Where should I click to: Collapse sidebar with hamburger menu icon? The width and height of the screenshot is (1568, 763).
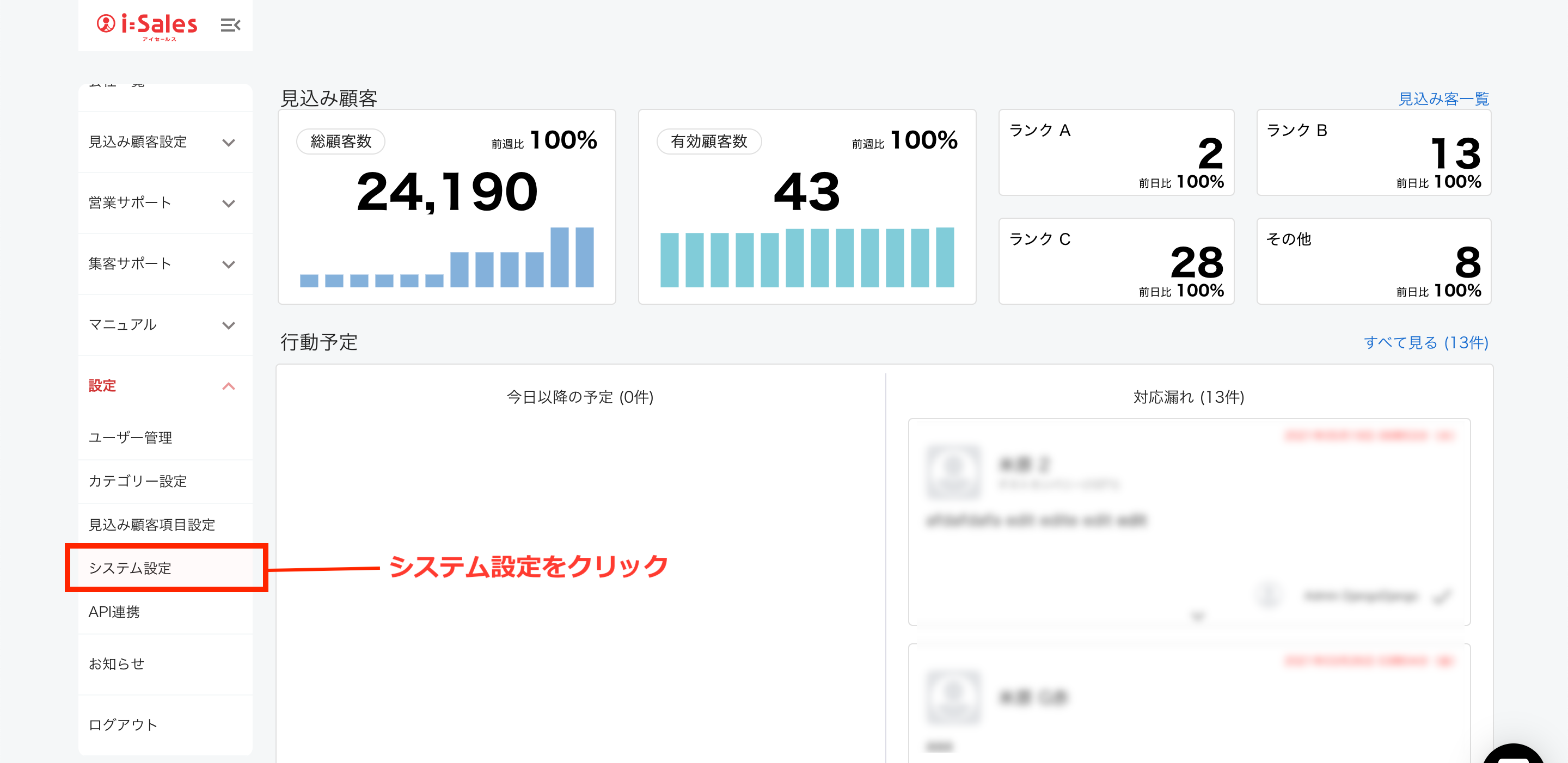pyautogui.click(x=230, y=26)
